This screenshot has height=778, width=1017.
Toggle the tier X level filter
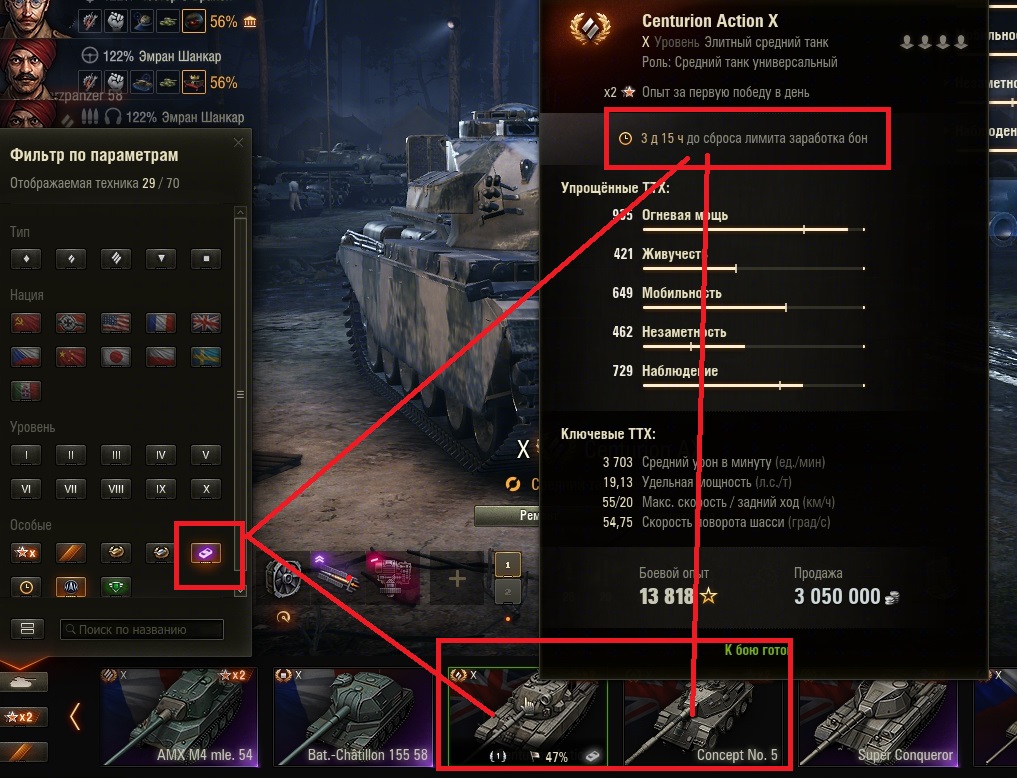pos(206,489)
